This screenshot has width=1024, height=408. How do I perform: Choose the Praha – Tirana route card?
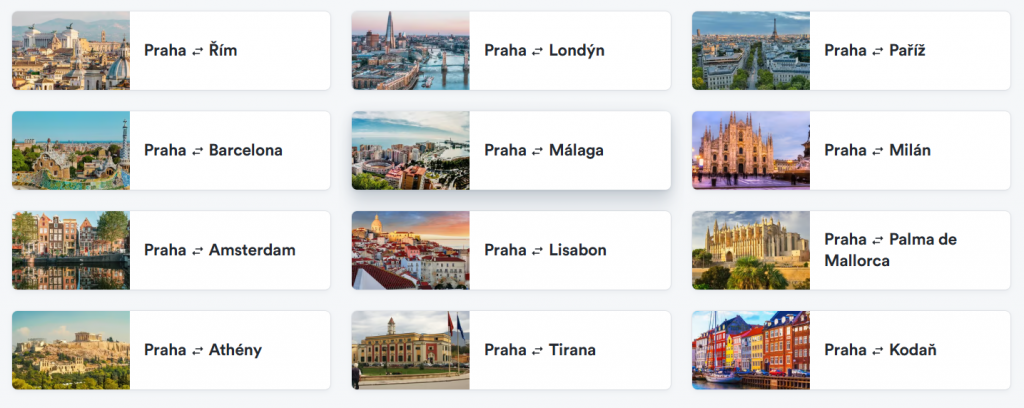511,350
